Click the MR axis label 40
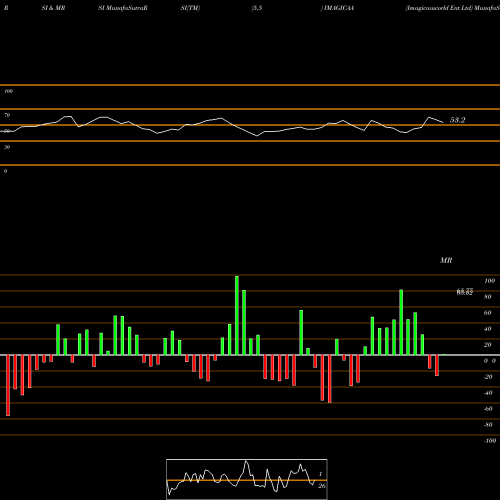 (x=488, y=329)
